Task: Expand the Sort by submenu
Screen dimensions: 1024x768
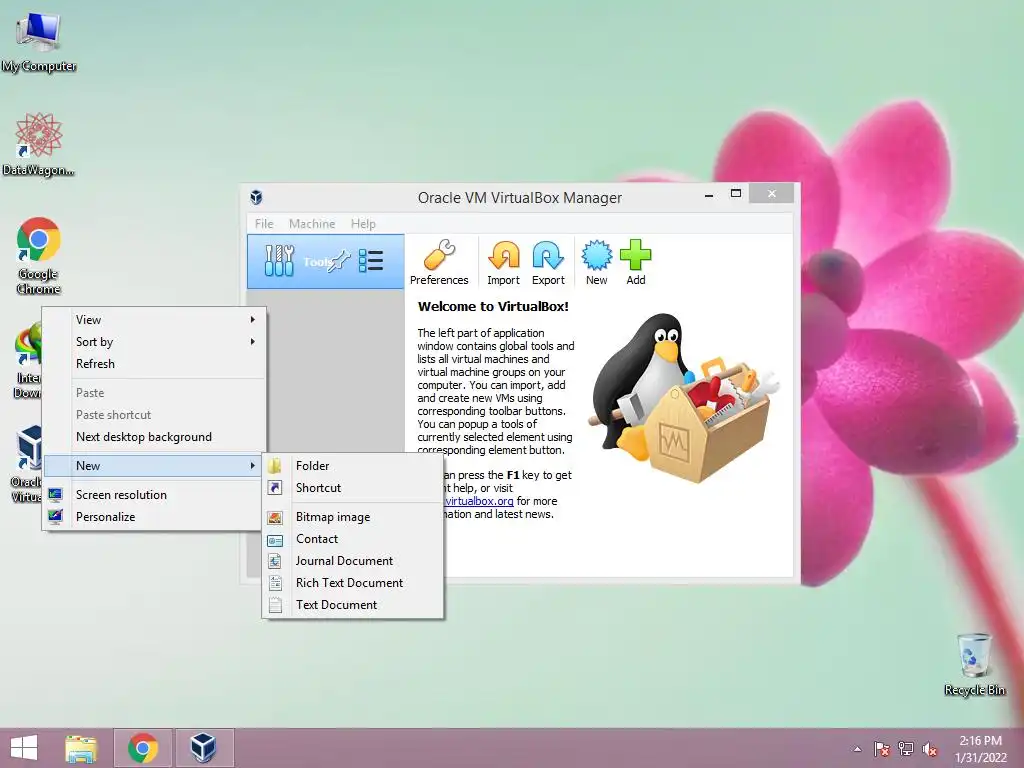Action: [155, 342]
